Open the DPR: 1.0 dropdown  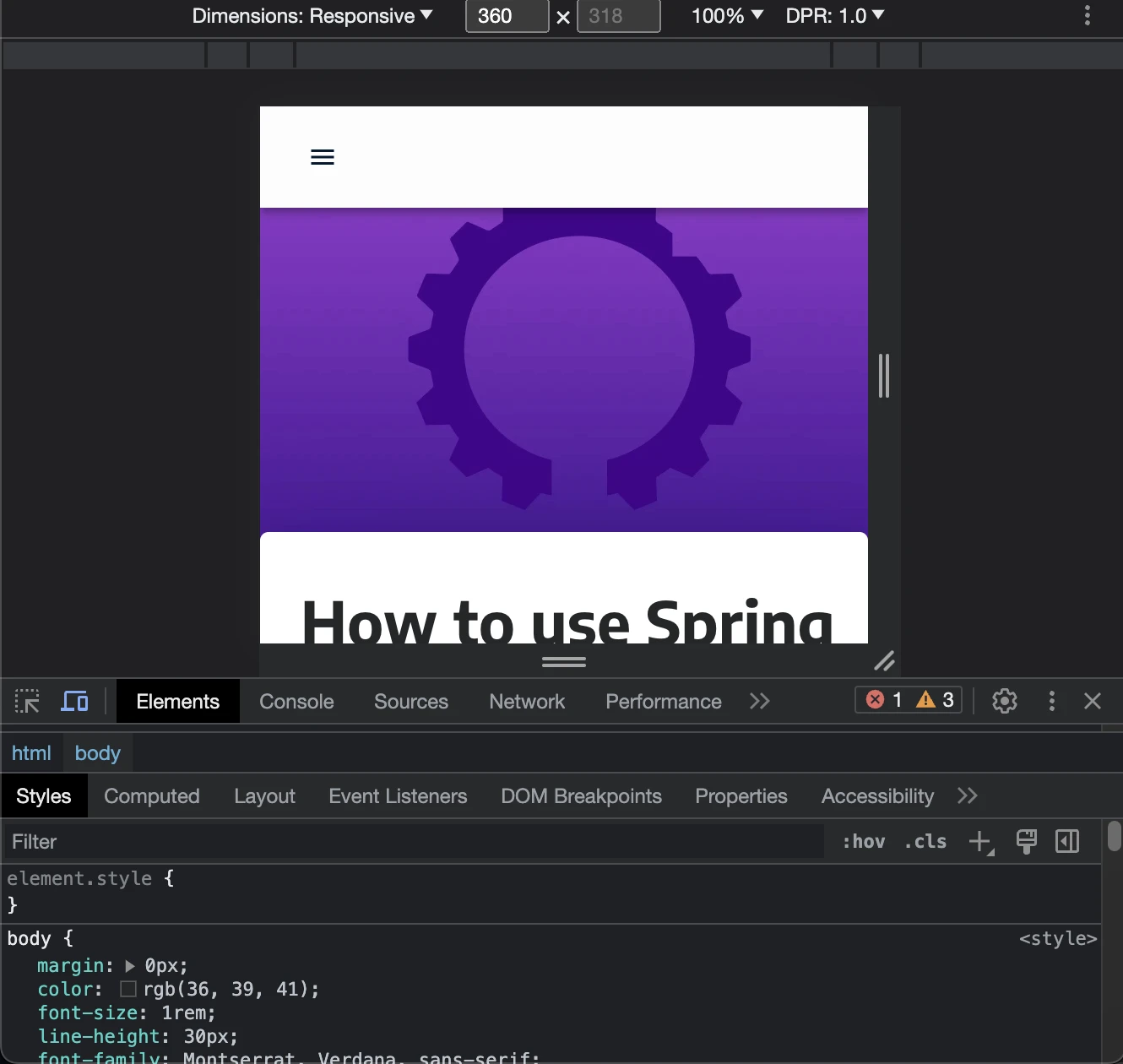(835, 16)
